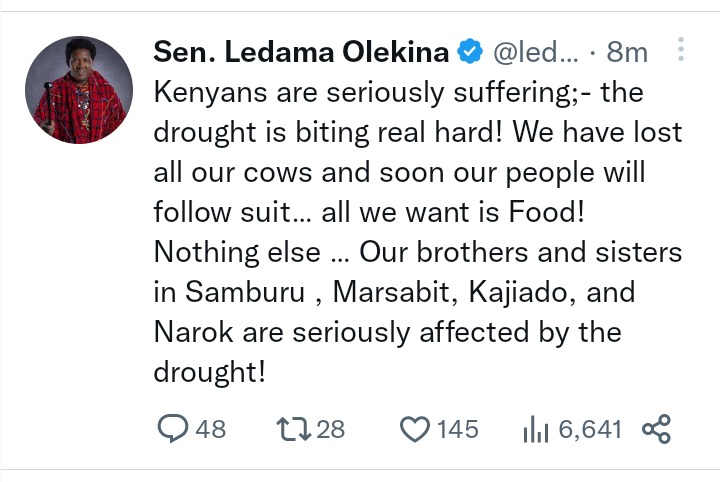The image size is (720, 482).
Task: Click the 48 replies count
Action: 211,429
